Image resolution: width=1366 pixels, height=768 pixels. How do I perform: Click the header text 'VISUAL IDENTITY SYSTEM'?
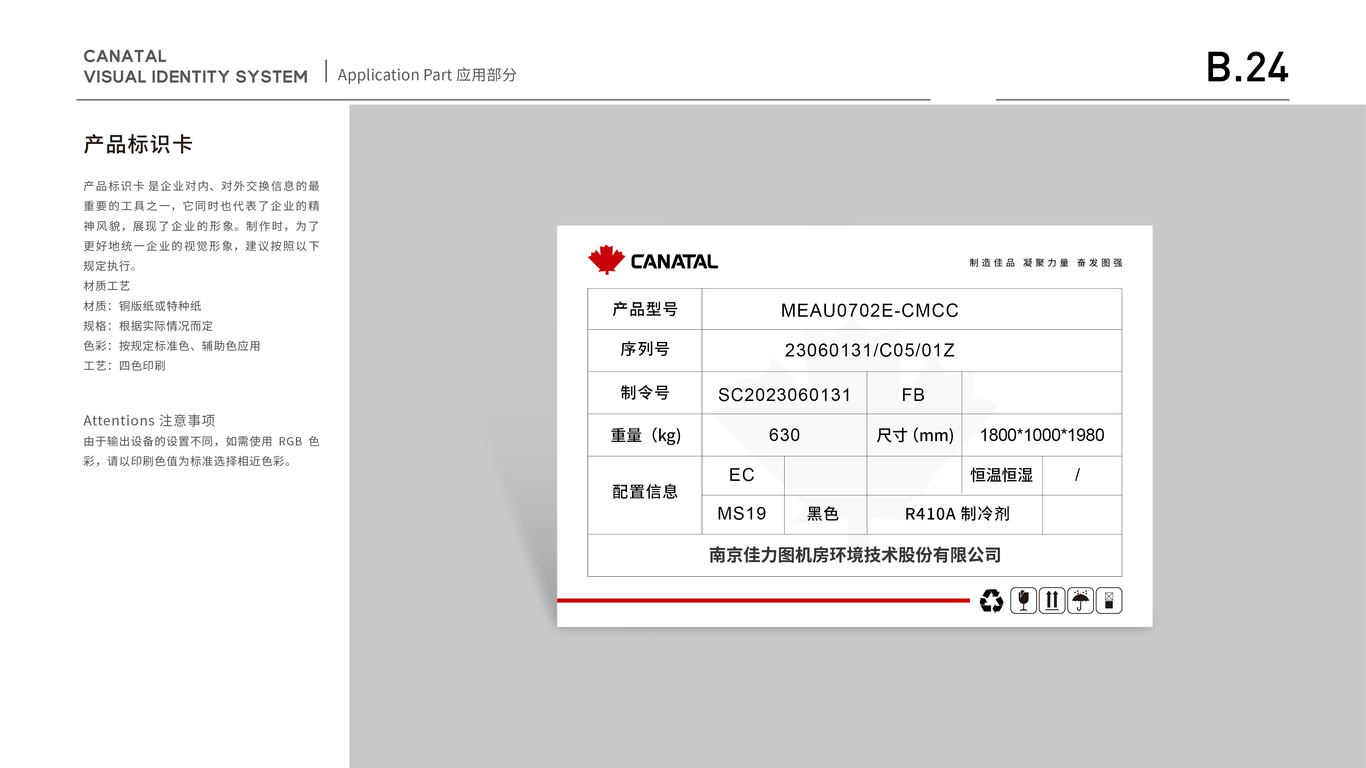196,77
